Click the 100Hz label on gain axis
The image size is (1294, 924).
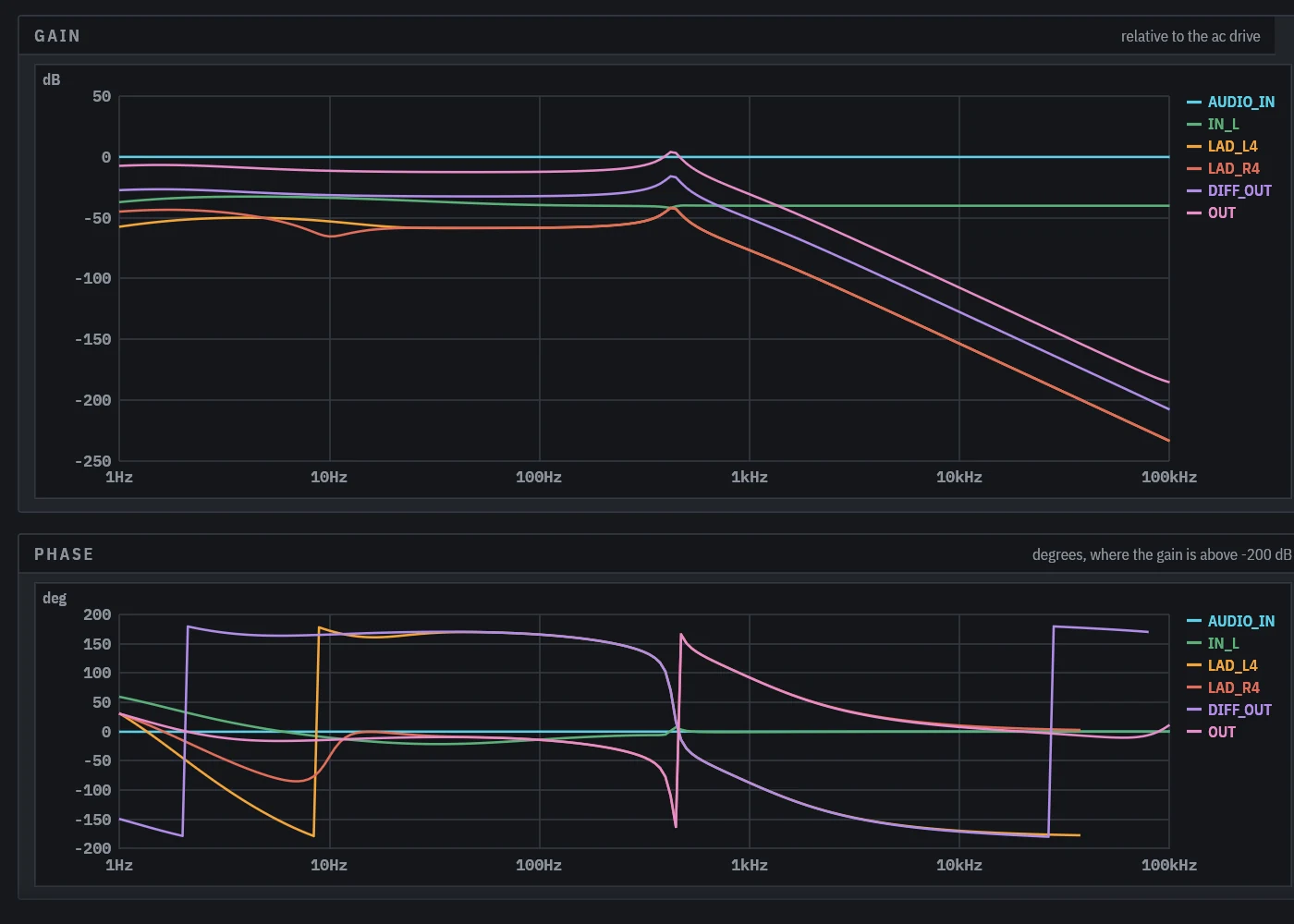[539, 477]
